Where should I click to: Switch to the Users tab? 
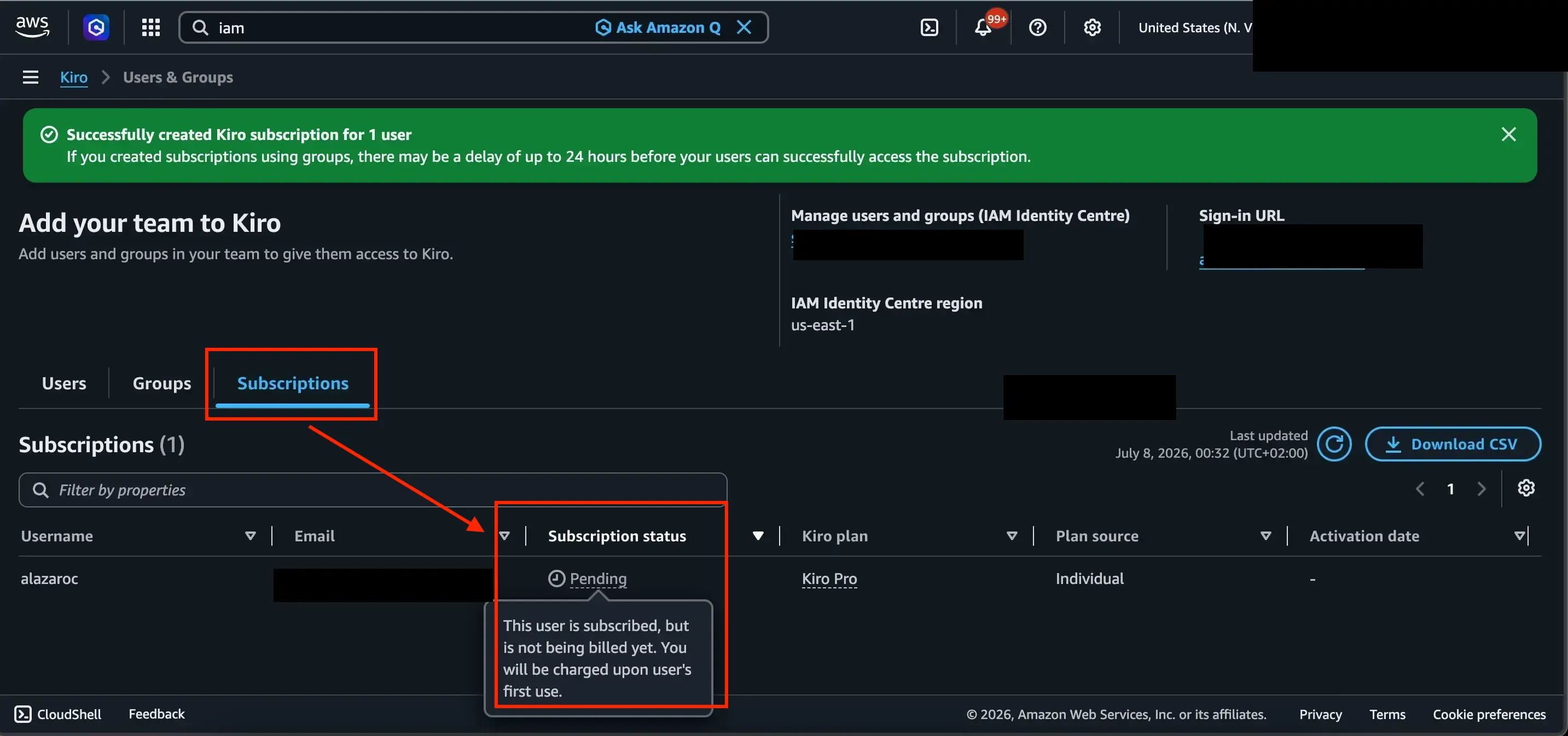click(x=64, y=383)
